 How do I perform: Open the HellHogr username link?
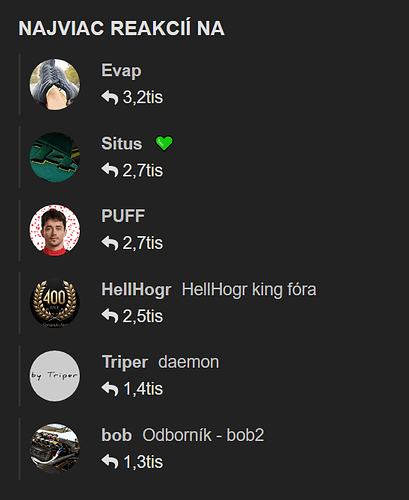136,289
